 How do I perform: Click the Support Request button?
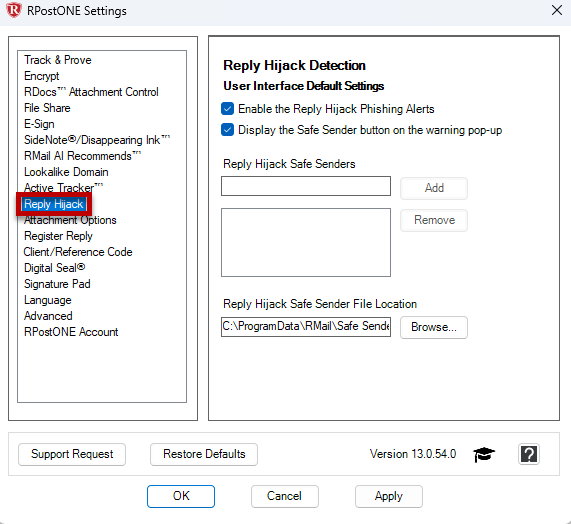(x=72, y=454)
